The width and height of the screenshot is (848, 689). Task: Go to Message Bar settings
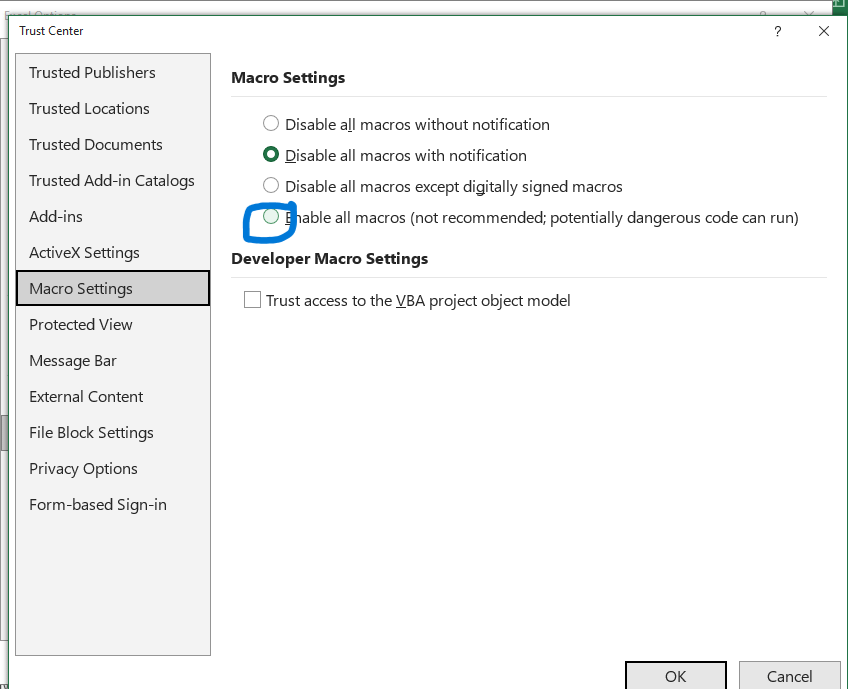pyautogui.click(x=112, y=361)
